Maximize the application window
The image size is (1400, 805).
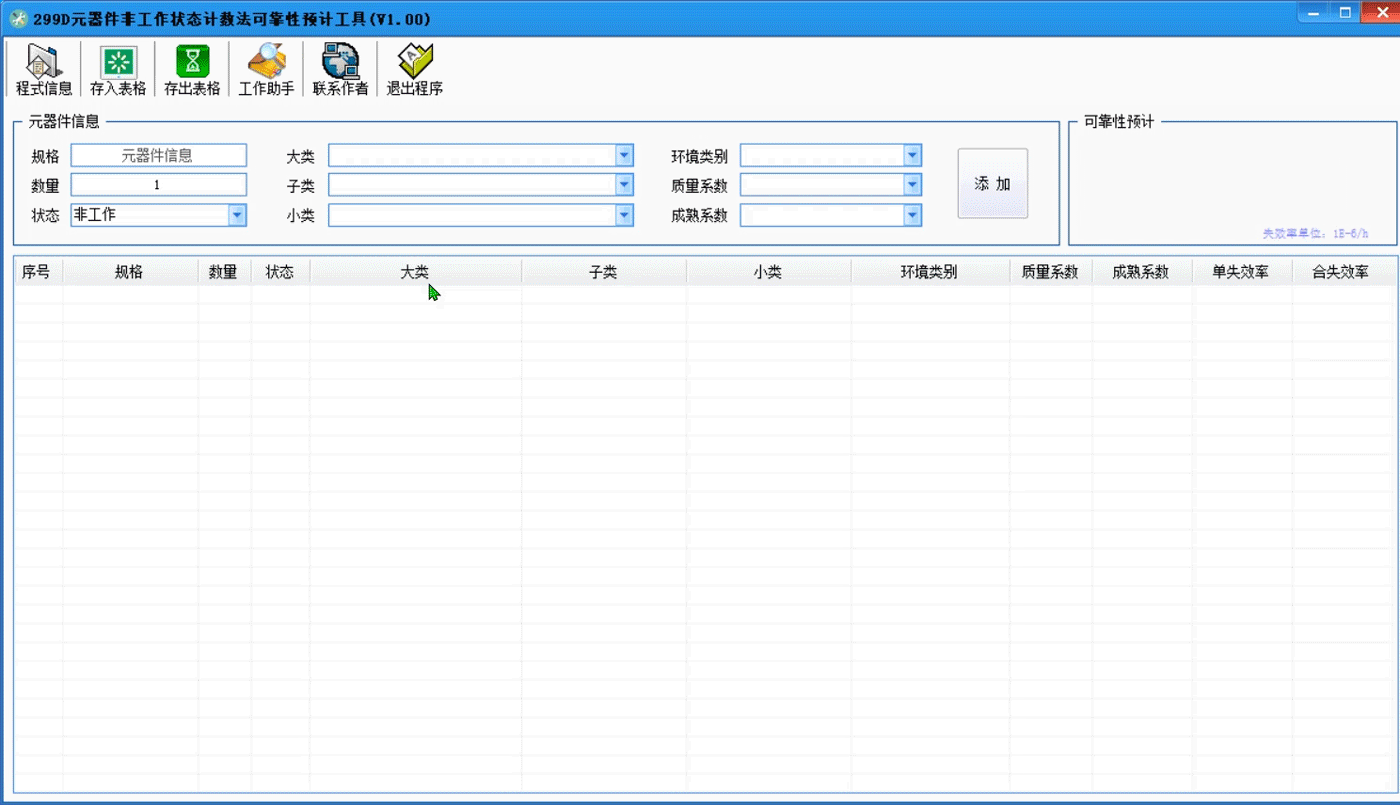point(1344,13)
